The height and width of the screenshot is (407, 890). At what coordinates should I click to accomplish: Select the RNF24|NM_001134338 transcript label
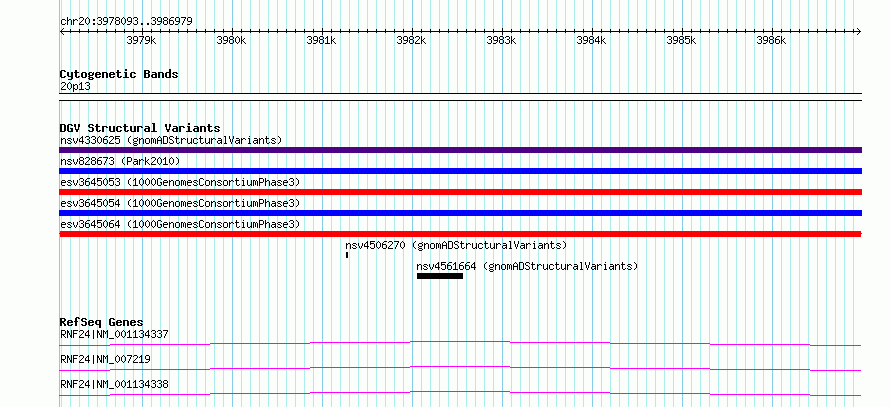click(114, 384)
